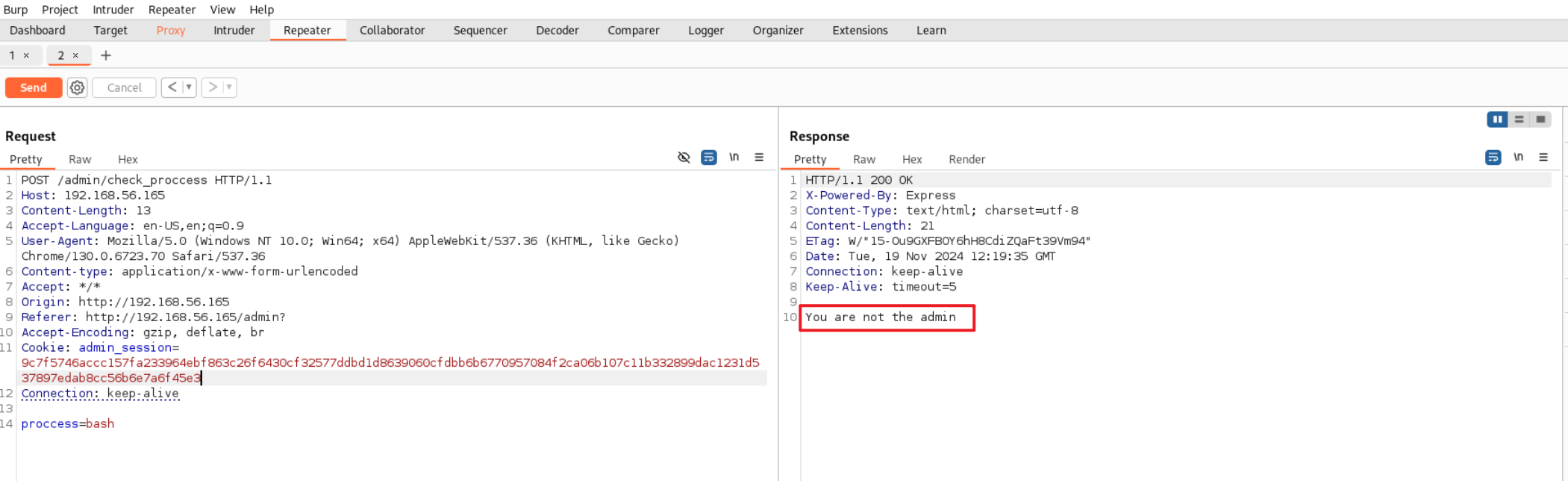
Task: Open the Response panel hamburger menu
Action: pos(1543,158)
